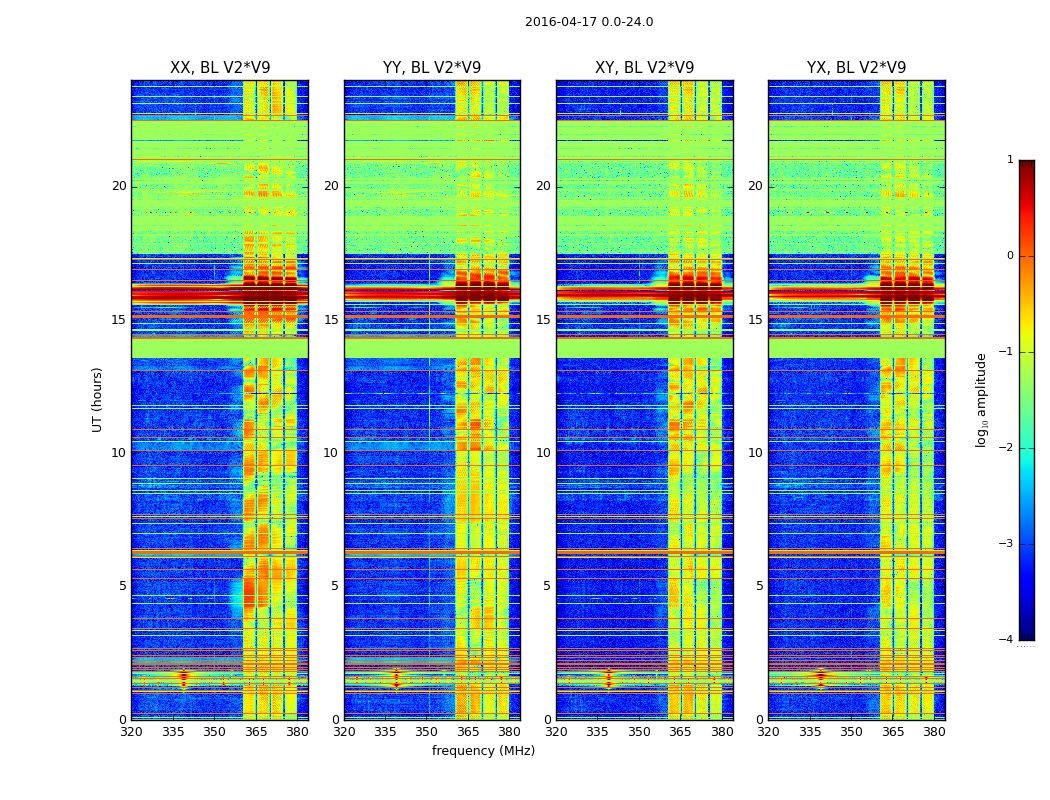Click the colorbar tick label '−2'
The height and width of the screenshot is (800, 1050).
click(1005, 447)
